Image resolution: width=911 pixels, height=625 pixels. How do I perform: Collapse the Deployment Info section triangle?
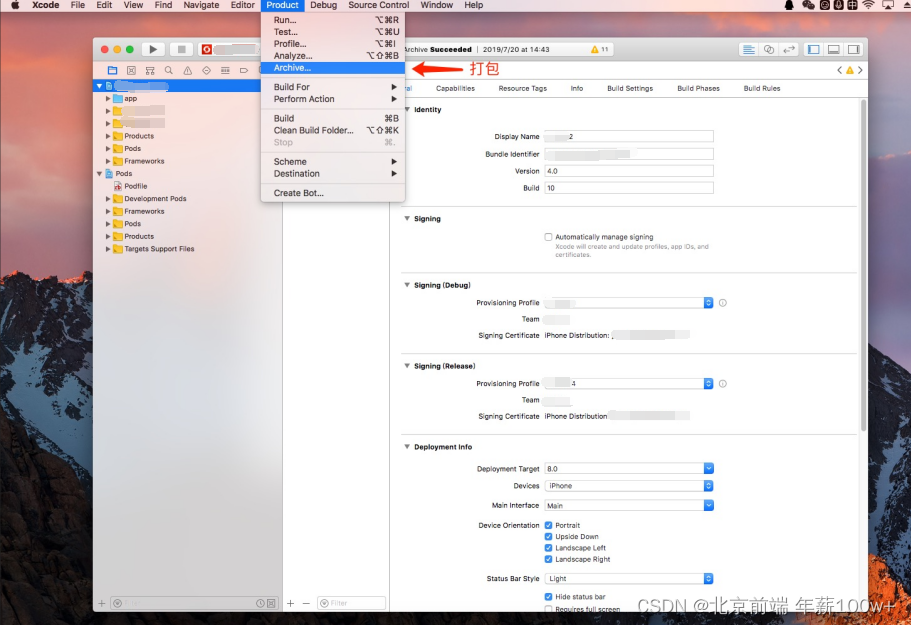pos(407,447)
